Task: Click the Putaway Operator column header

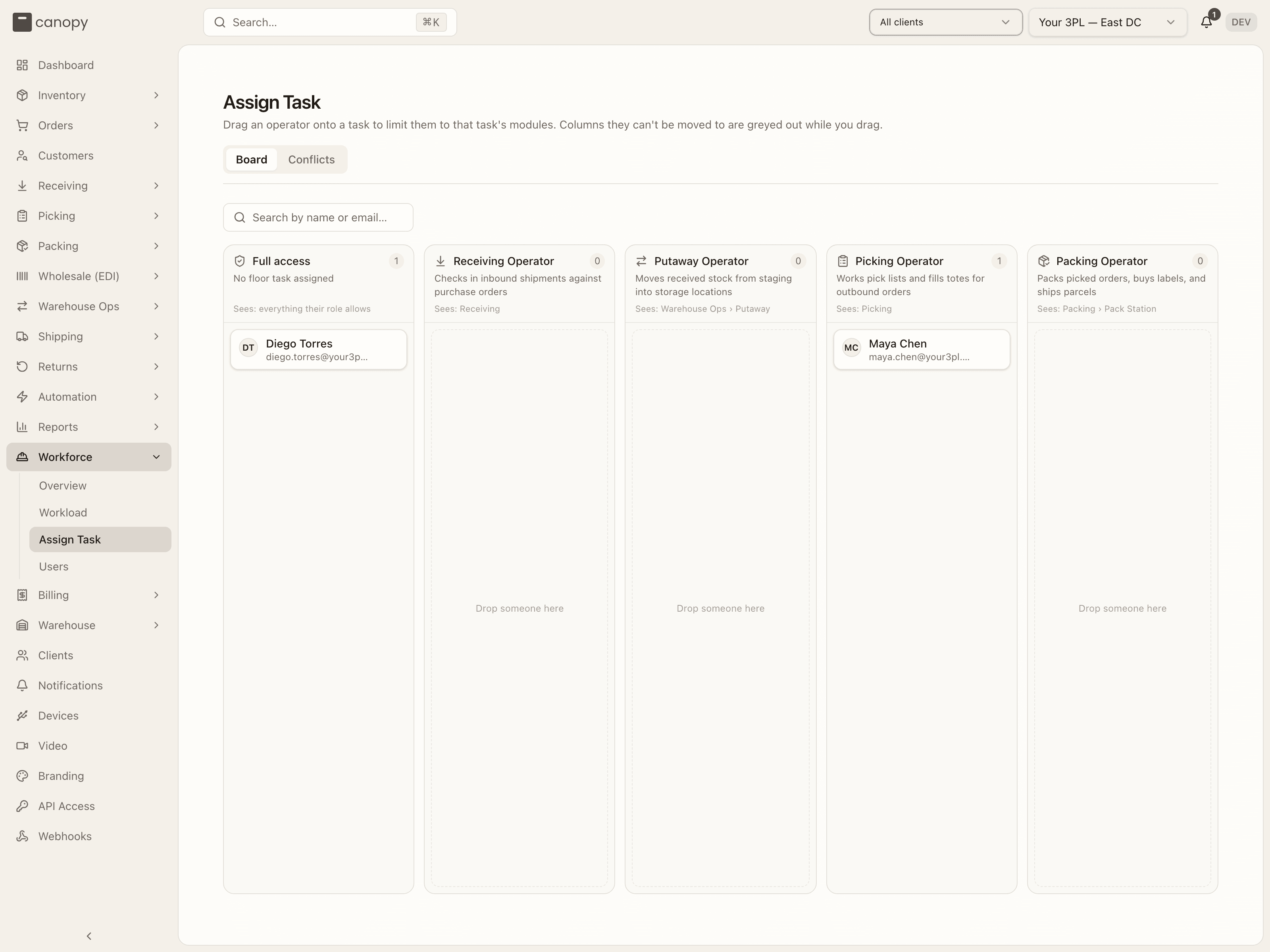Action: click(720, 284)
